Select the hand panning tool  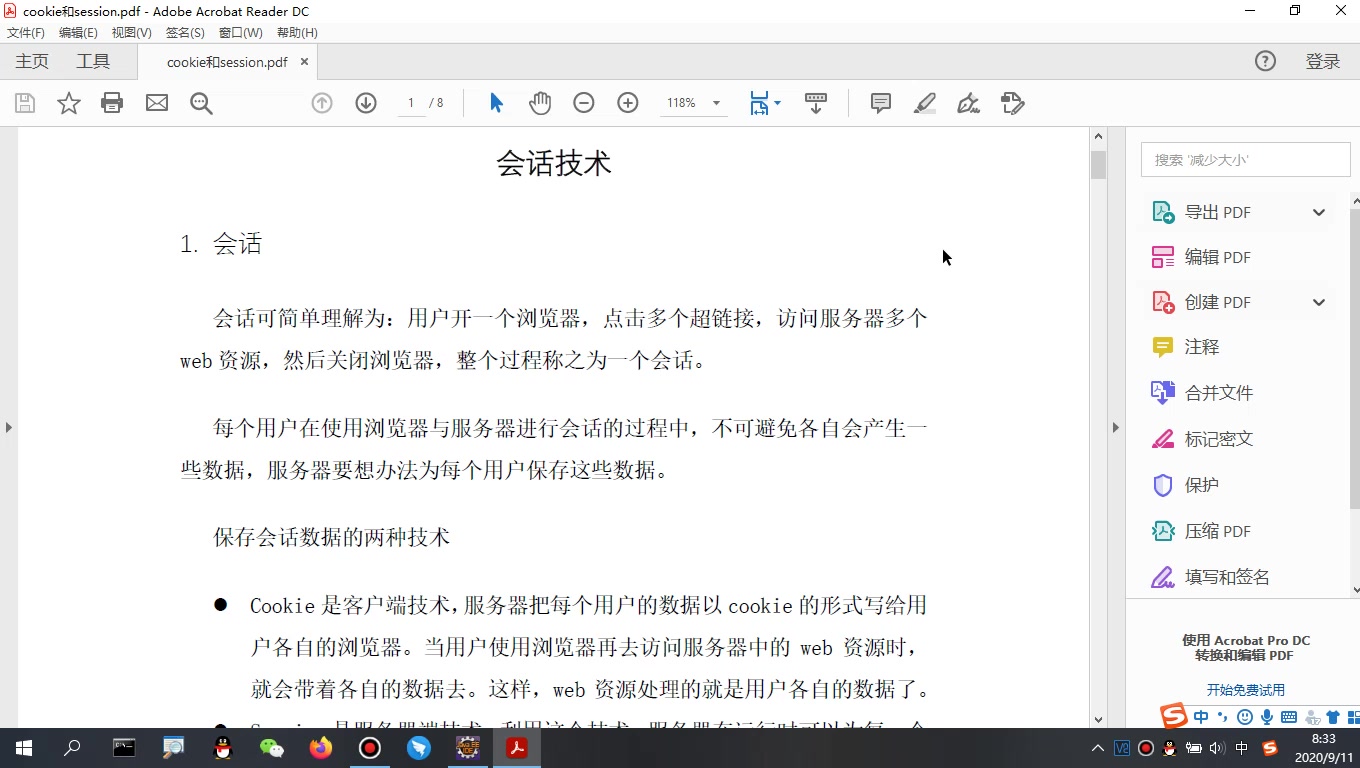click(x=540, y=103)
